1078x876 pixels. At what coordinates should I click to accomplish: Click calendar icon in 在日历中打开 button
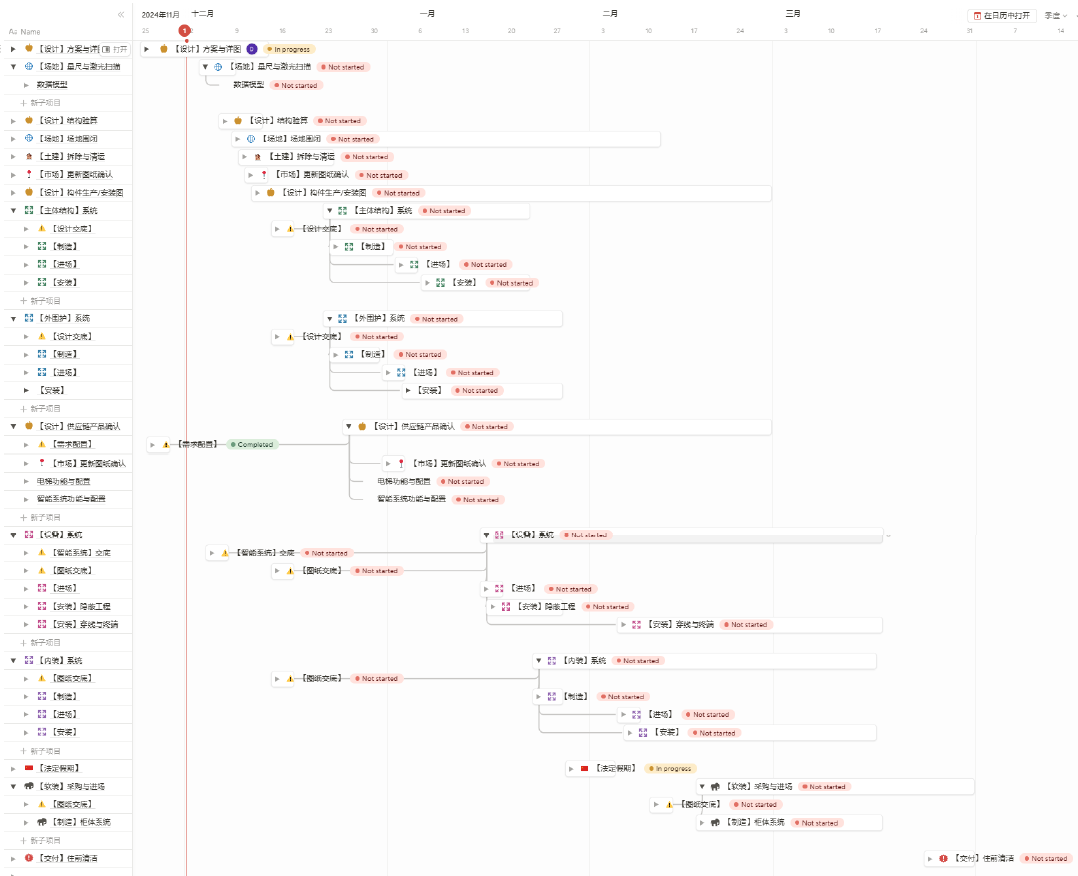click(x=977, y=16)
